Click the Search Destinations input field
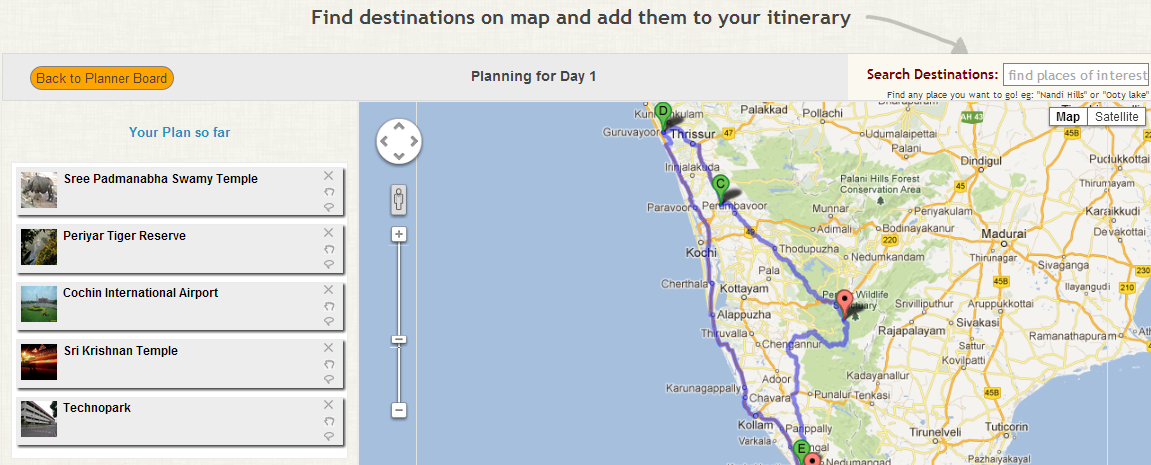The image size is (1151, 465). coord(1076,75)
